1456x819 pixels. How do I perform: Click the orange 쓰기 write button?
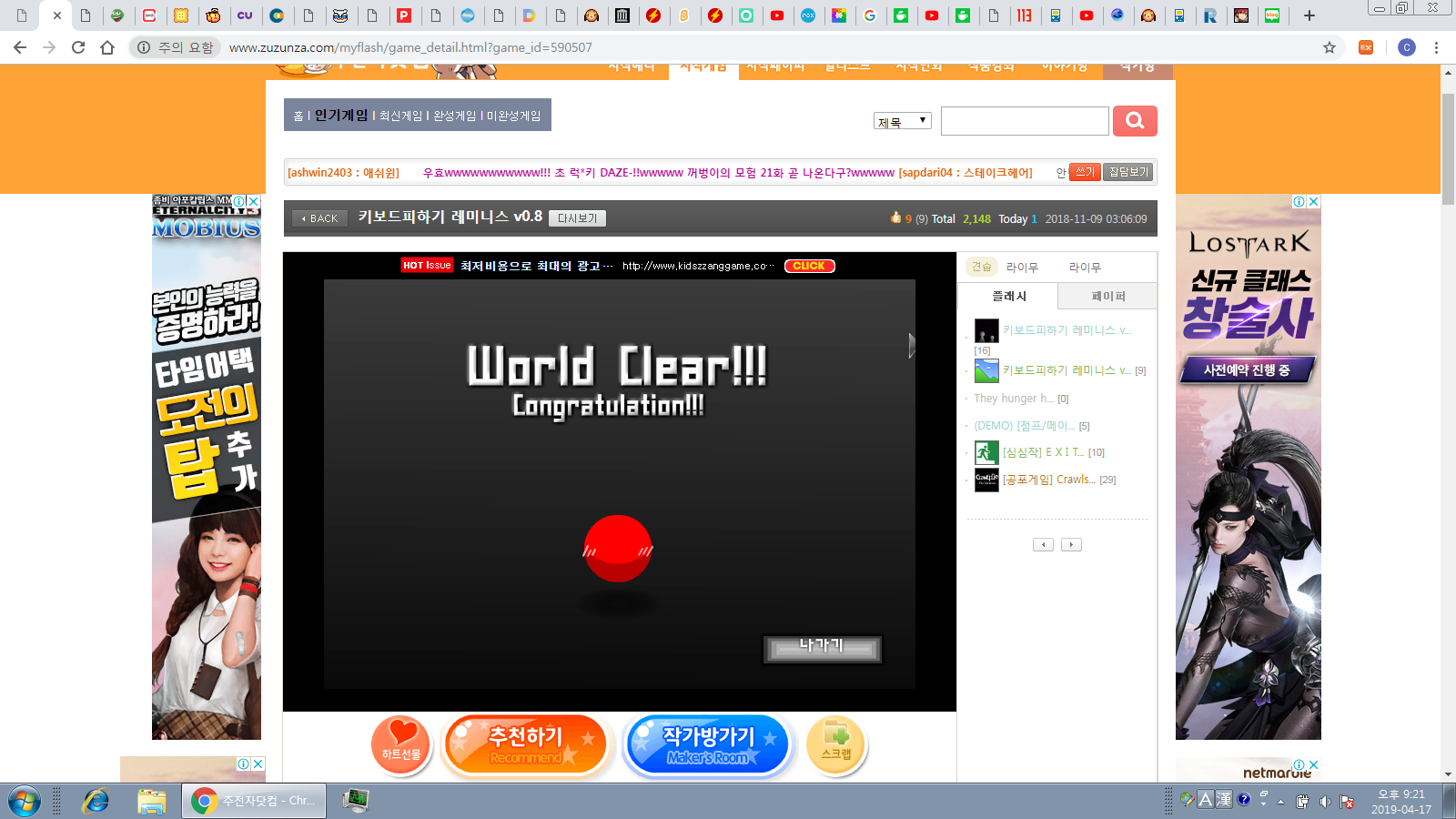[x=1085, y=172]
